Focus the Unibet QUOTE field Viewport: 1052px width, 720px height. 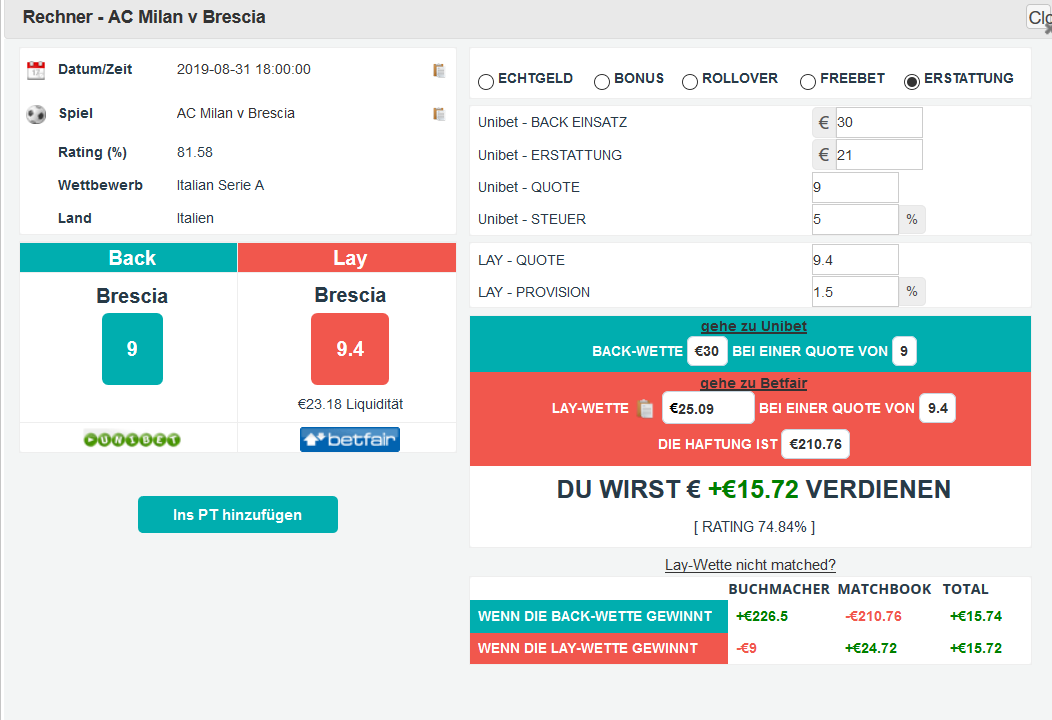(x=855, y=187)
